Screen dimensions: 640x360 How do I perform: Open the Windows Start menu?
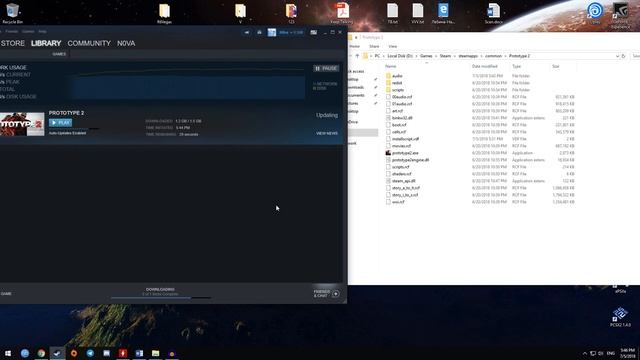pyautogui.click(x=8, y=353)
